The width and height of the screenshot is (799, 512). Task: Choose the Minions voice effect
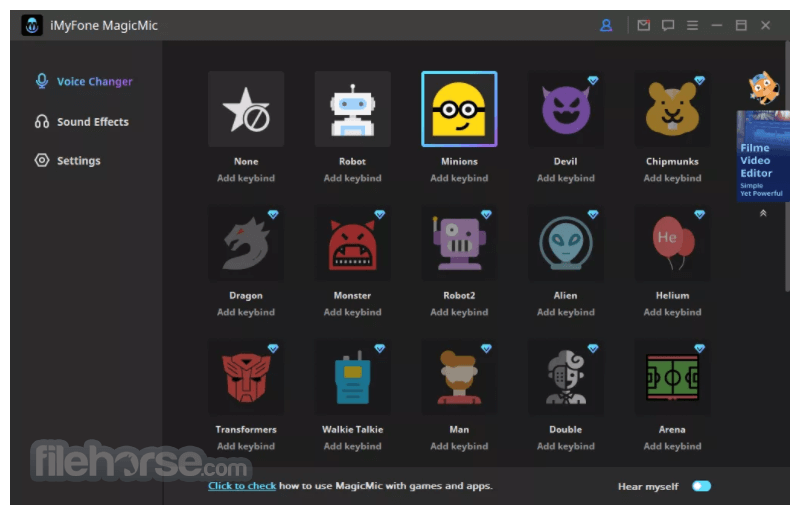click(459, 109)
